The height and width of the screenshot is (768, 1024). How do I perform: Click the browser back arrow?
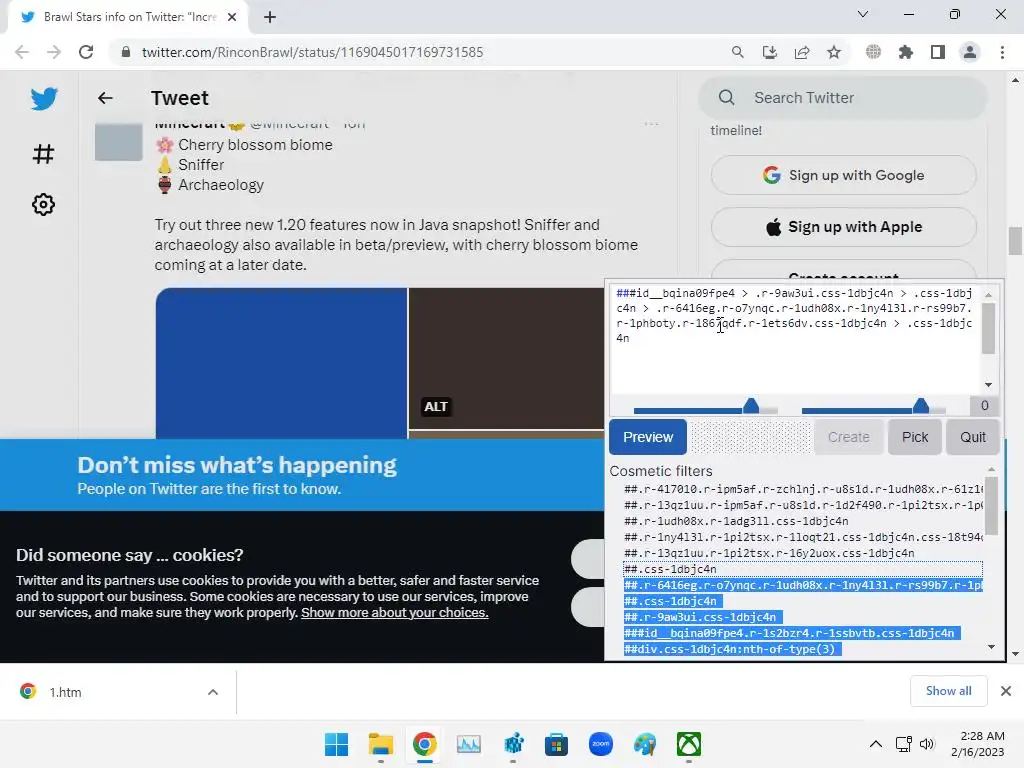point(22,52)
